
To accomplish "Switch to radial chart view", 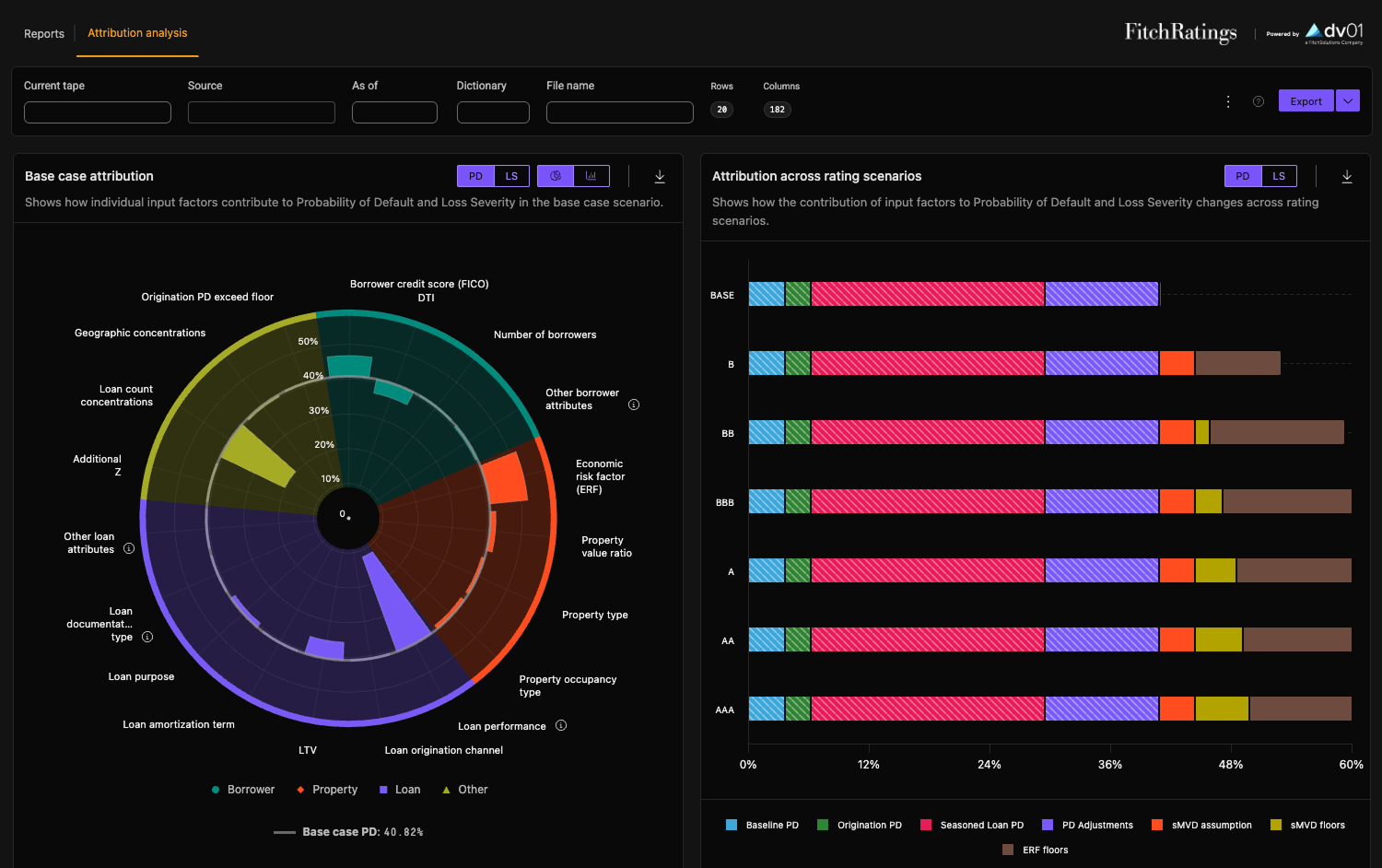I will coord(556,176).
